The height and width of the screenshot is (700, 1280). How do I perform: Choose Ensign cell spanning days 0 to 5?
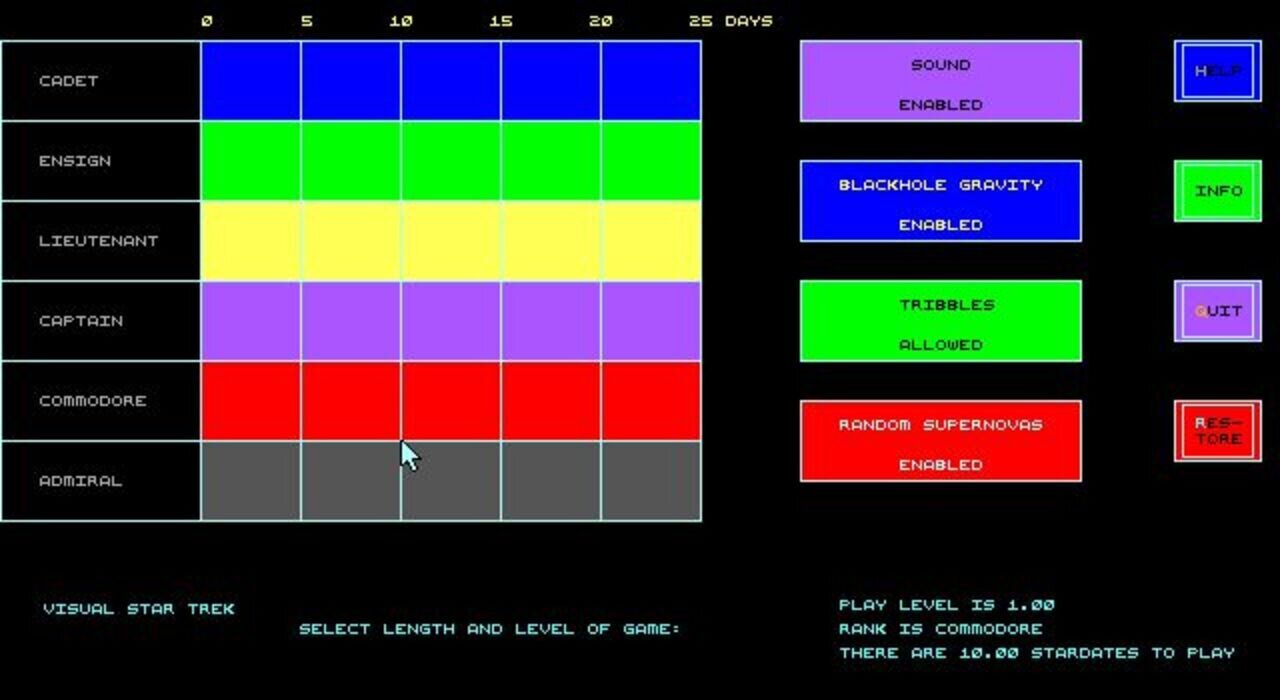tap(251, 161)
